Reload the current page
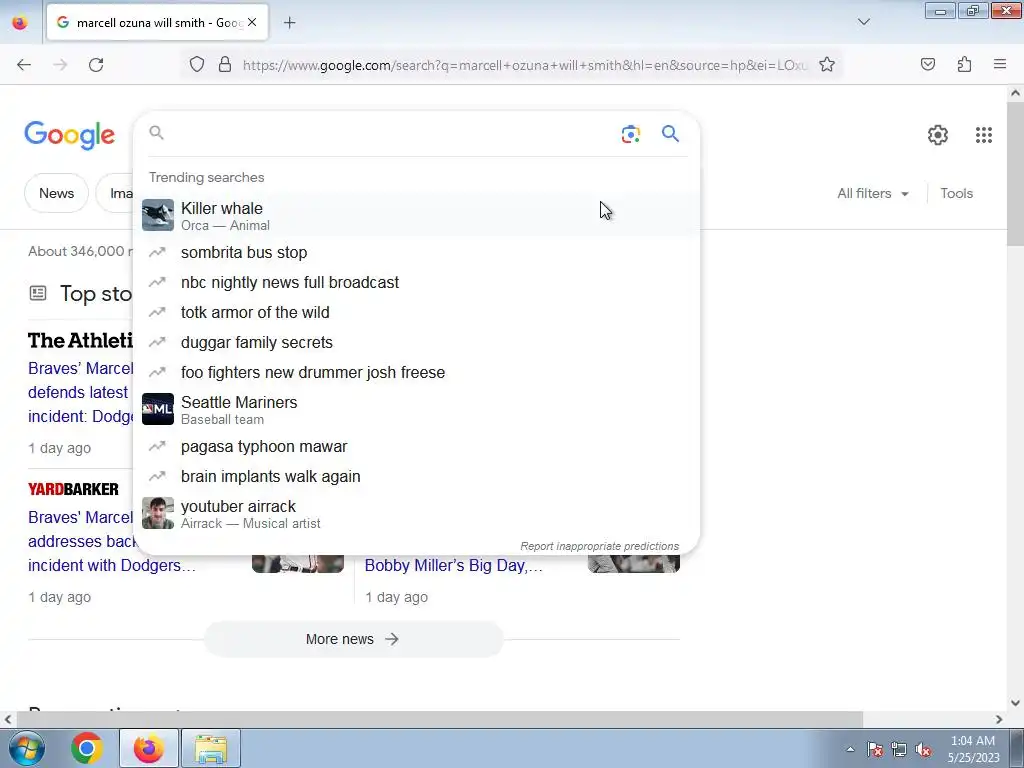 click(96, 65)
